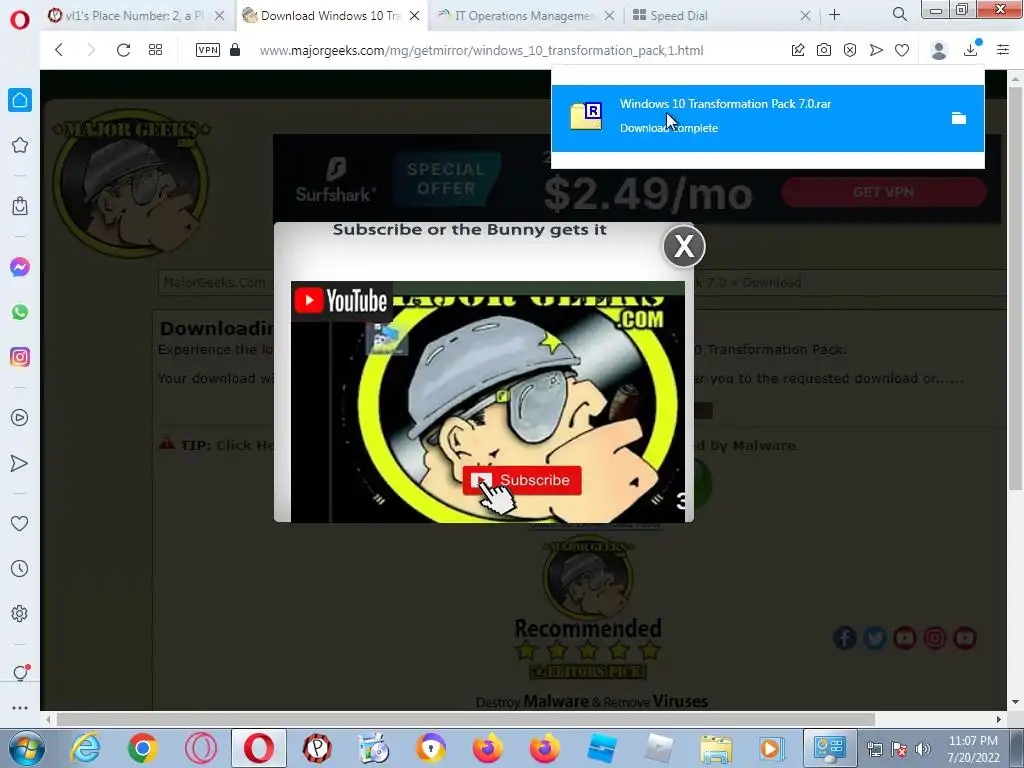1024x768 pixels.
Task: Open the sidebar Player icon
Action: [x=20, y=418]
